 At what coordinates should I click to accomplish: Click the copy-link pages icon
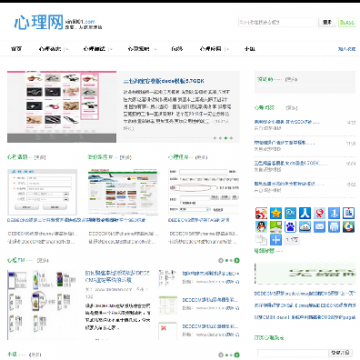pyautogui.click(x=261, y=240)
